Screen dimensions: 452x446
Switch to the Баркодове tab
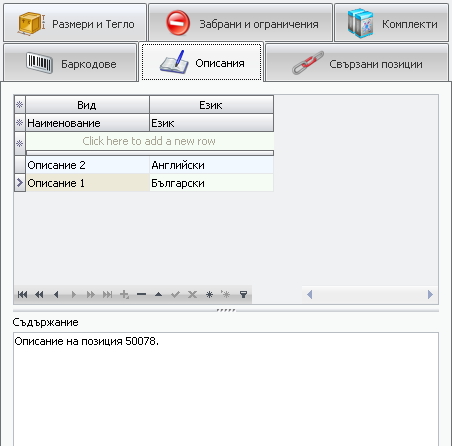click(70, 63)
